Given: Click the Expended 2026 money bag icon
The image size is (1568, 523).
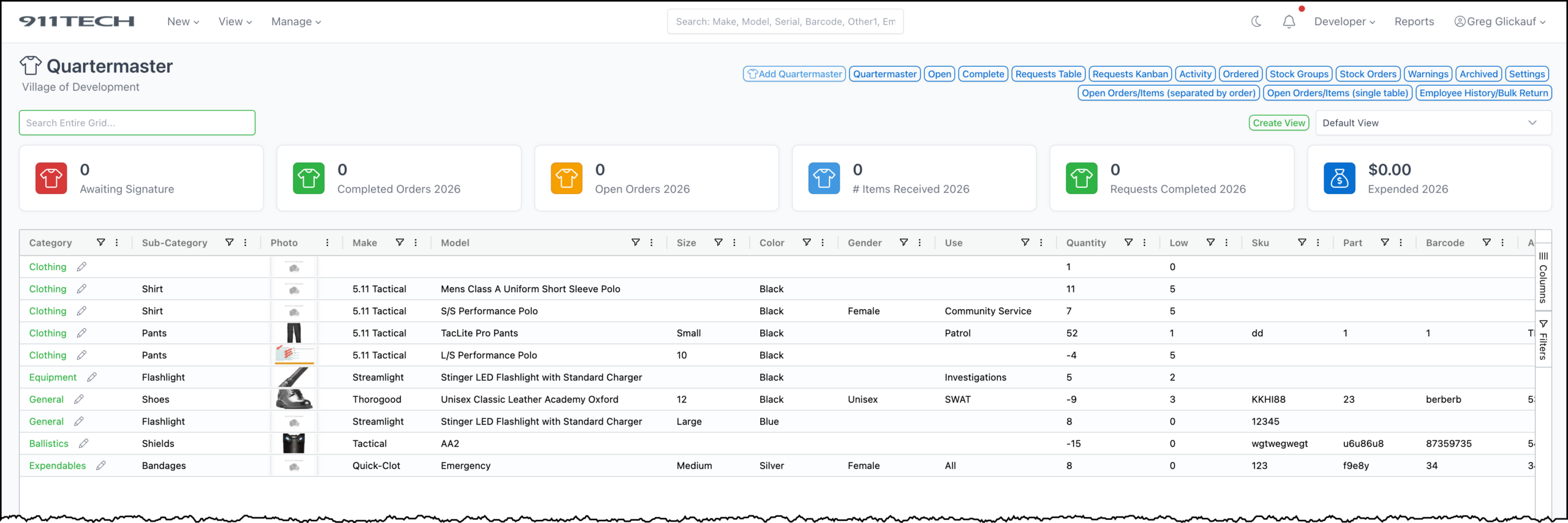Looking at the screenshot, I should pos(1339,178).
